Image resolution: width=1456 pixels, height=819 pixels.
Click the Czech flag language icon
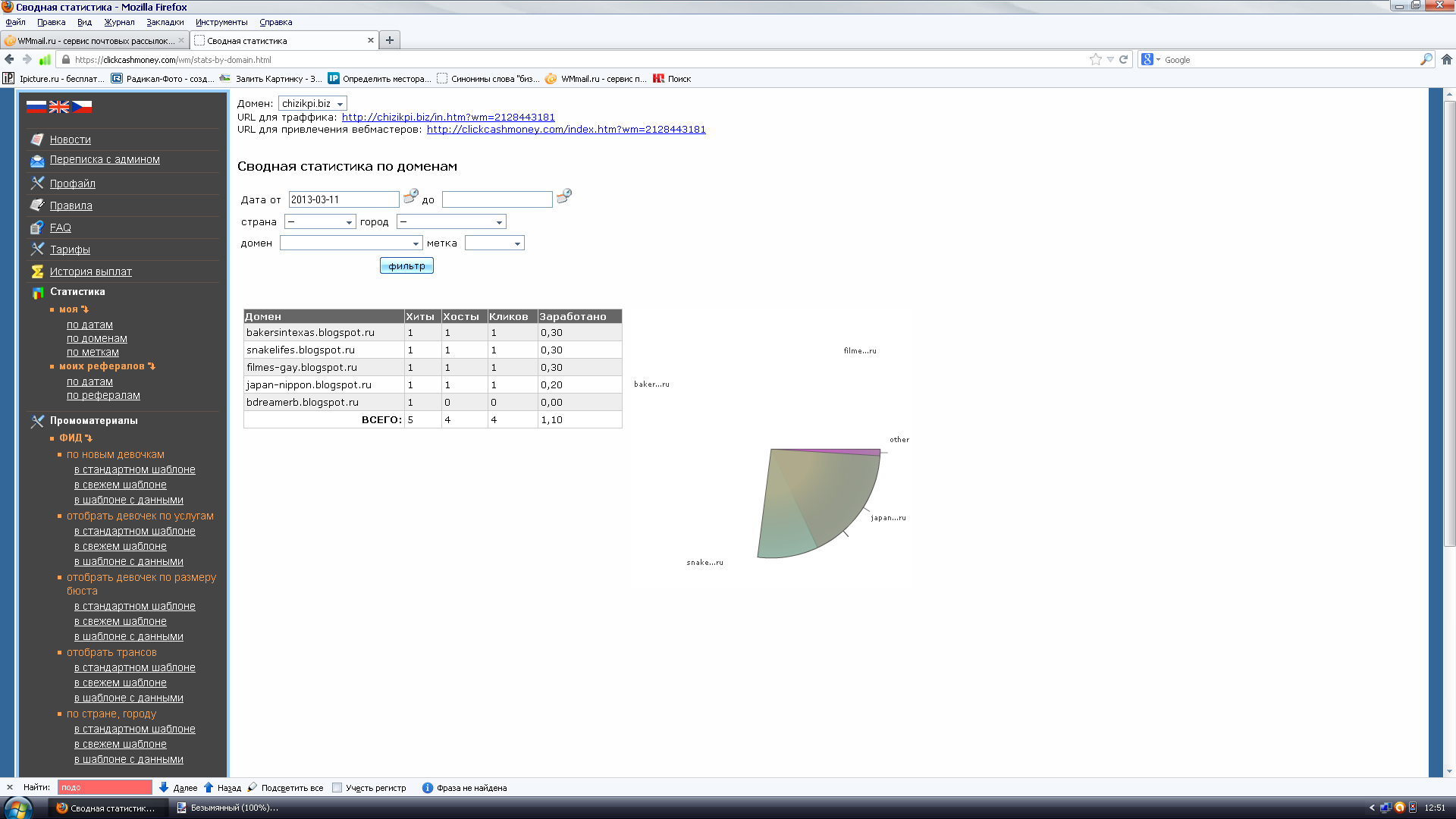click(x=82, y=107)
